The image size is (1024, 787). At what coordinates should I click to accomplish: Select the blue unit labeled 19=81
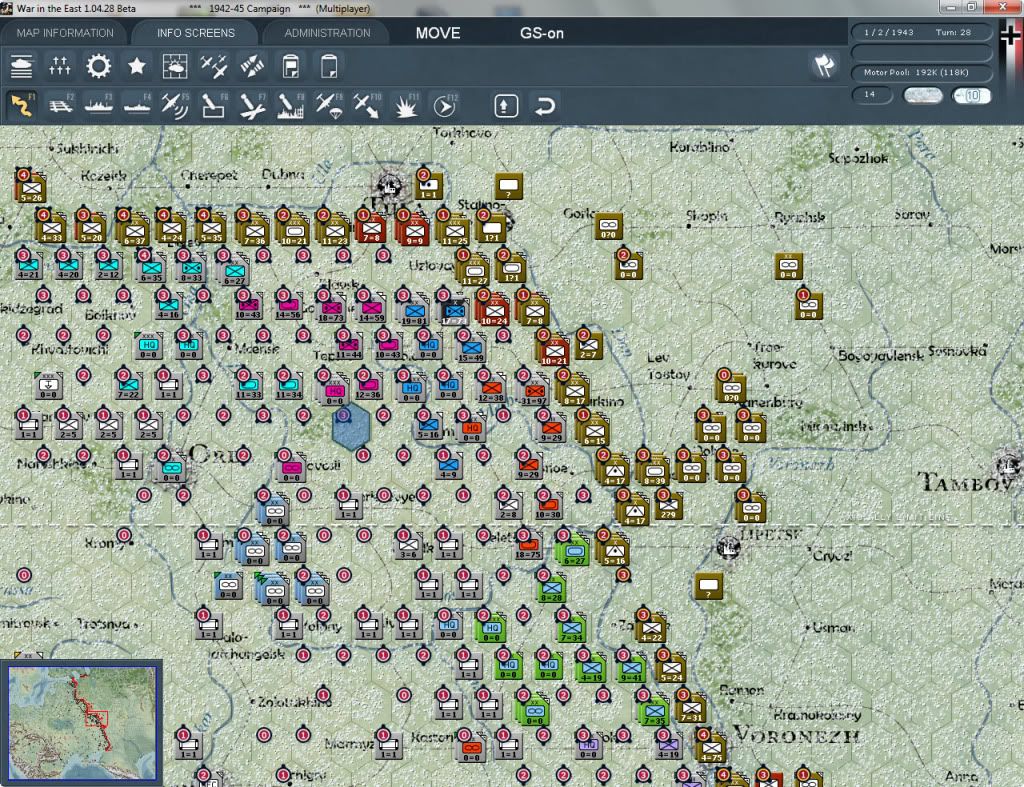coord(414,311)
